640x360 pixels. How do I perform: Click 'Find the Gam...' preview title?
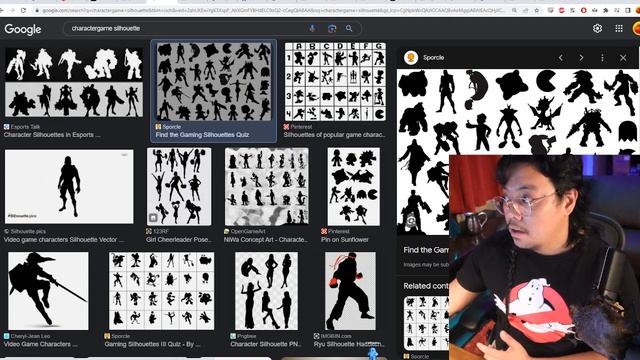426,250
